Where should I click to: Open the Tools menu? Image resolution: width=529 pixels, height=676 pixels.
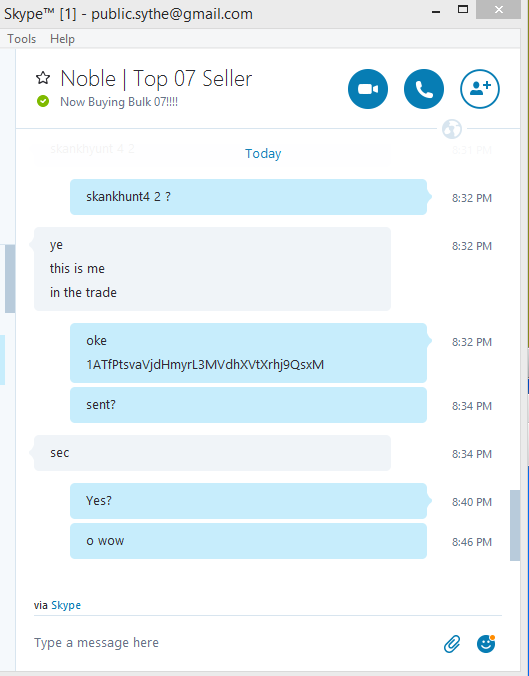coord(22,39)
